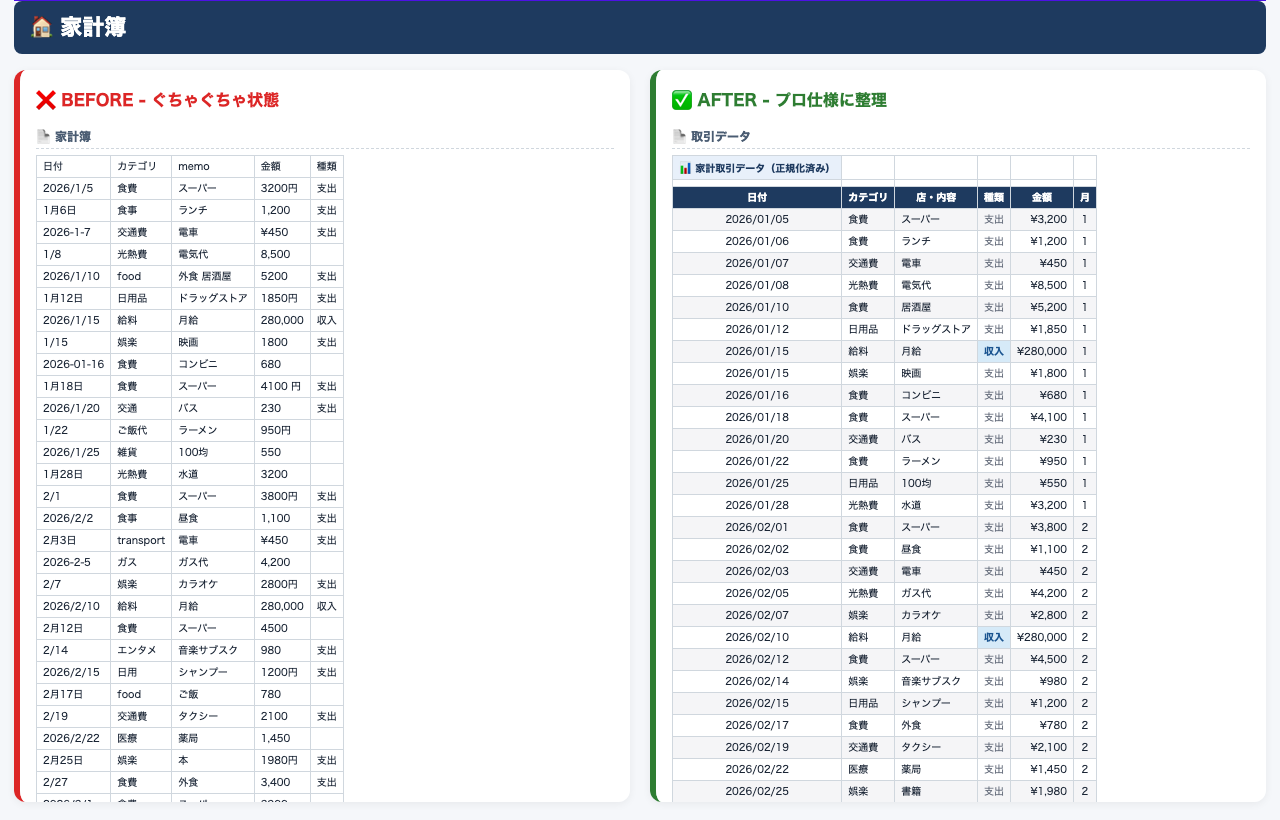The width and height of the screenshot is (1280, 820).
Task: Select the '¥5,200' amount cell
Action: (x=1042, y=307)
